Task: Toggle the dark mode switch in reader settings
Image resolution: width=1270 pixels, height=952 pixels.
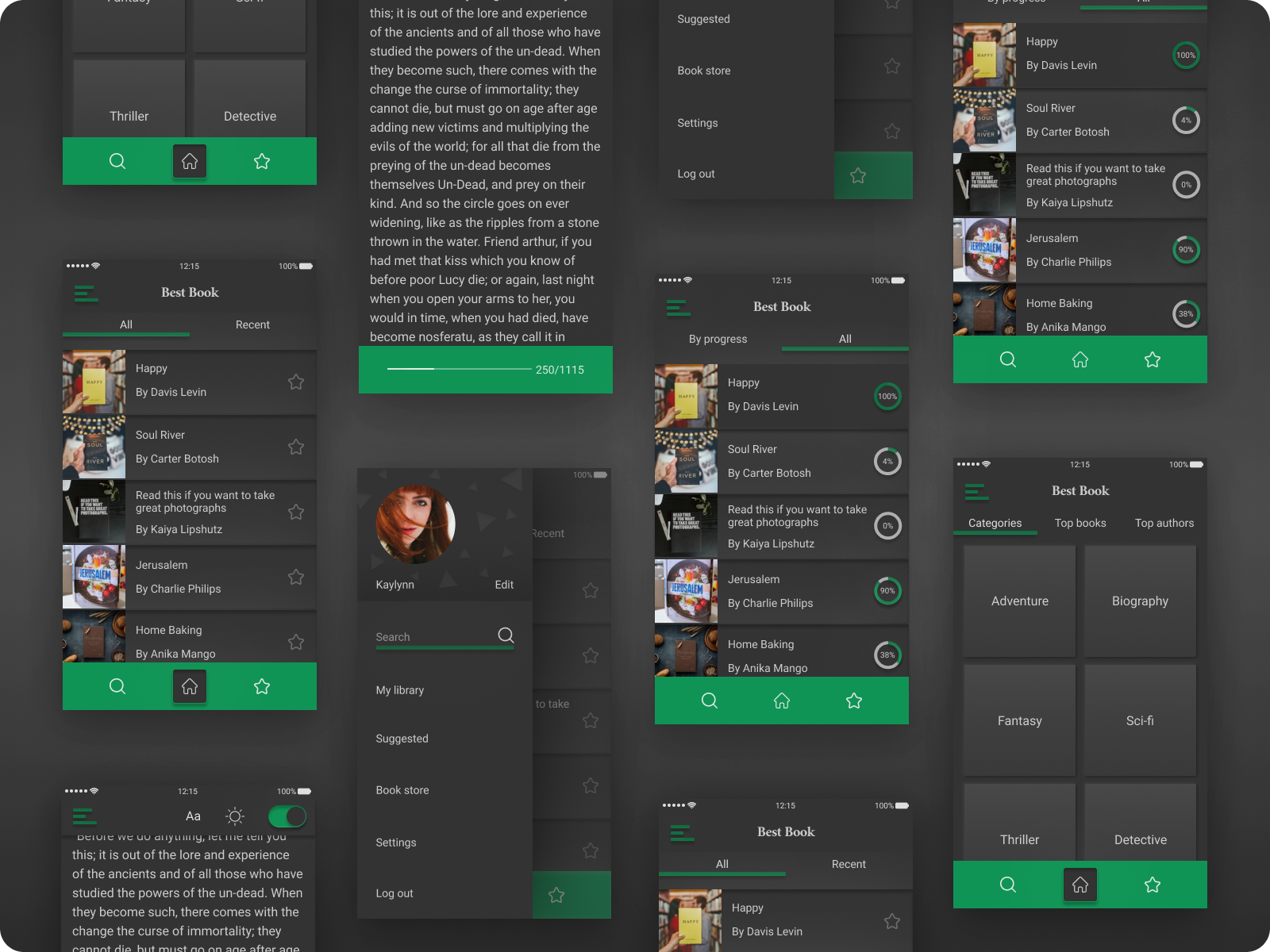Action: click(287, 816)
